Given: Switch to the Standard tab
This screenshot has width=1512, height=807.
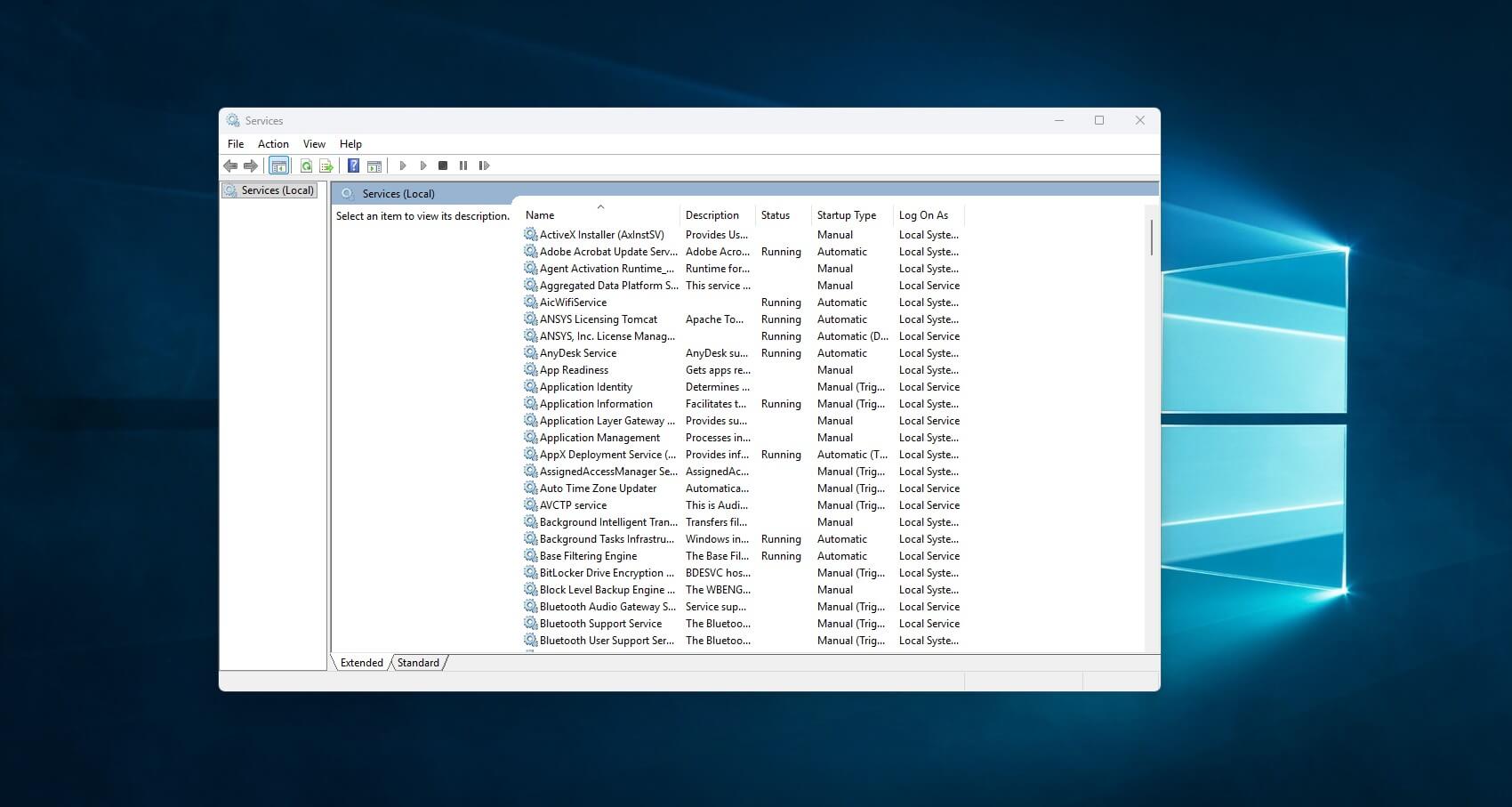Looking at the screenshot, I should click(x=418, y=663).
